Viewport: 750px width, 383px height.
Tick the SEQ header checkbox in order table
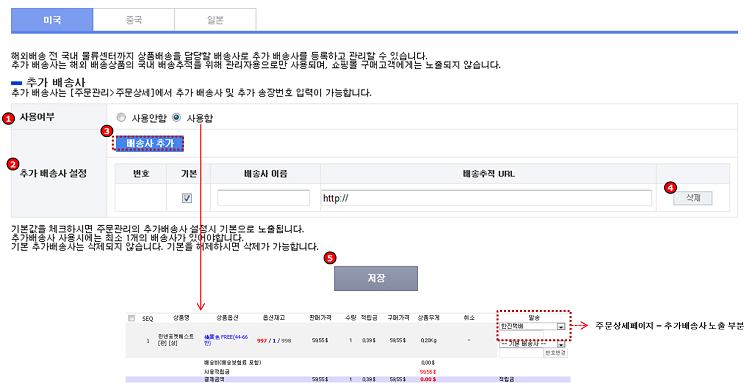pyautogui.click(x=132, y=318)
